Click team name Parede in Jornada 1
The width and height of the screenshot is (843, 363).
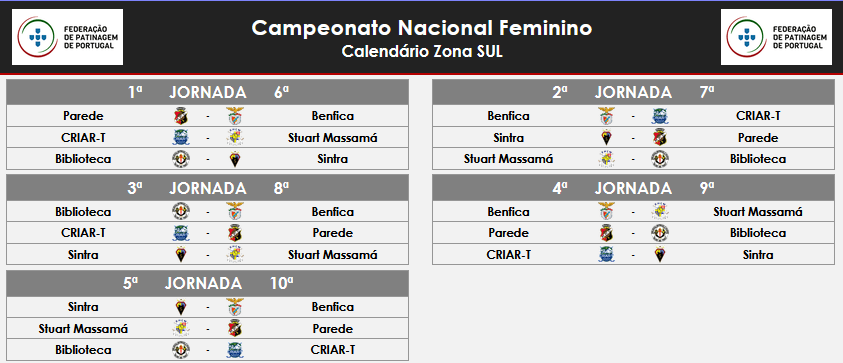coord(83,116)
